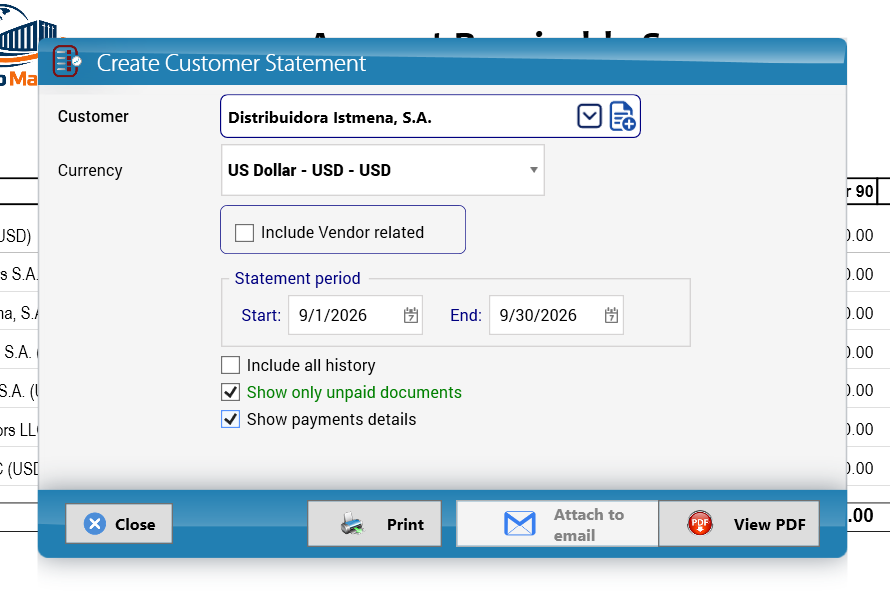Viewport: 890px width, 600px height.
Task: Uncheck Show only unpaid documents
Action: [x=230, y=392]
